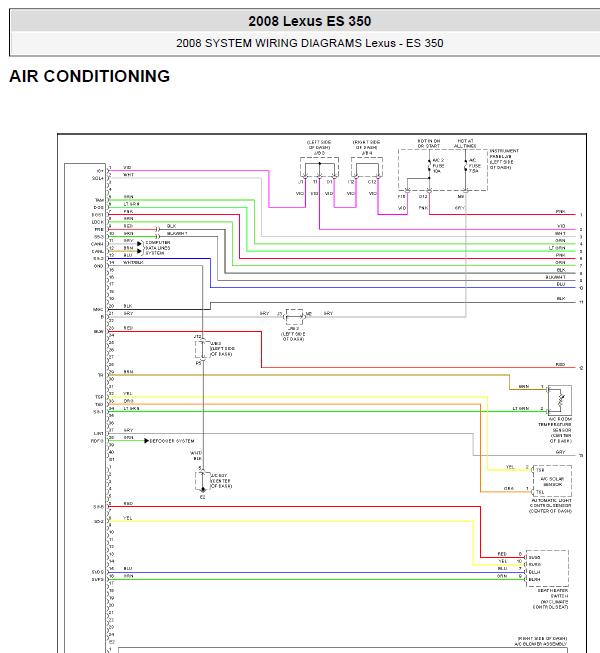
Task: Click the A/C SOLAR SENSOR box
Action: (x=552, y=481)
